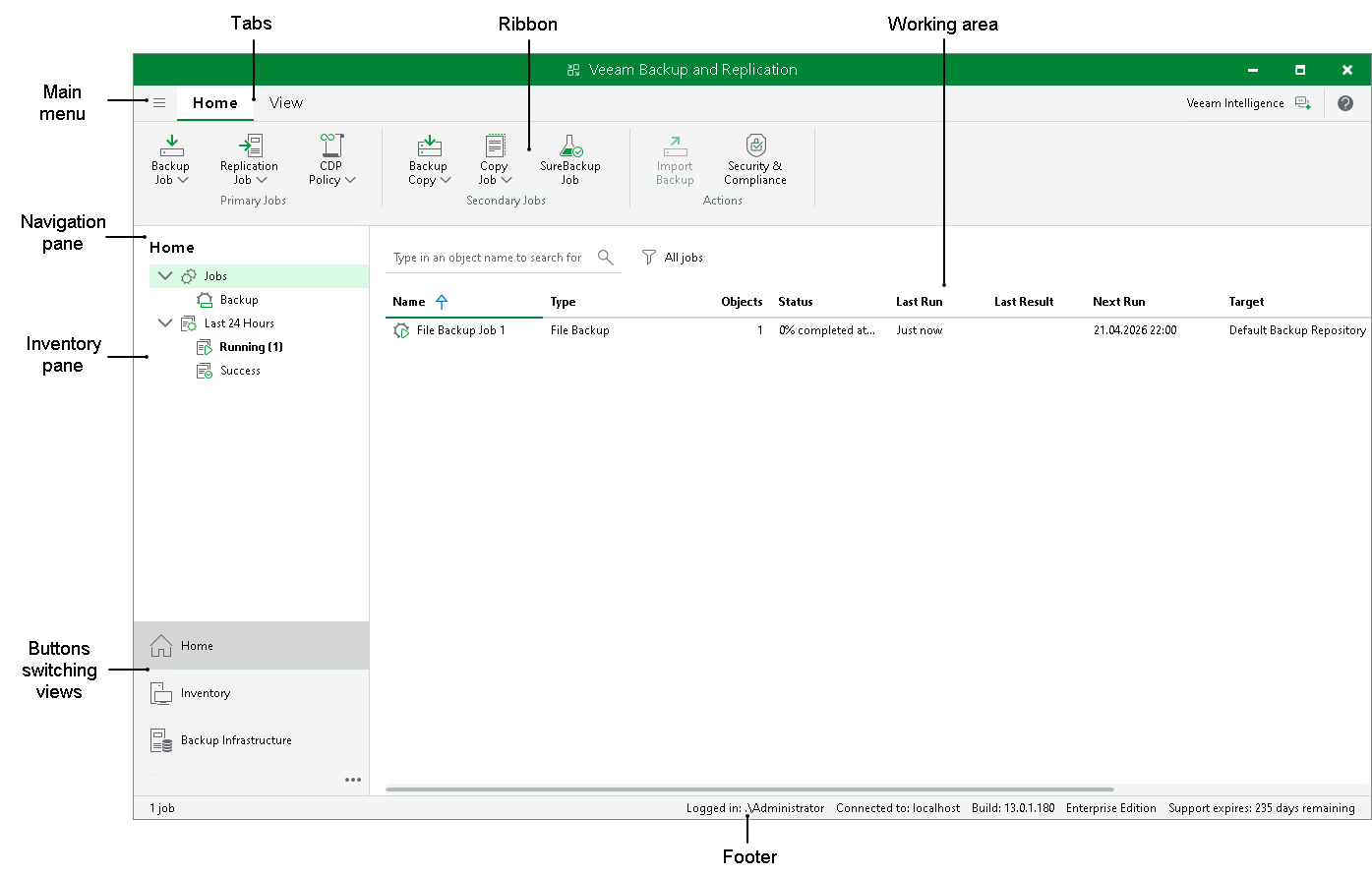Collapse the Last 24 Hours node

coord(165,323)
